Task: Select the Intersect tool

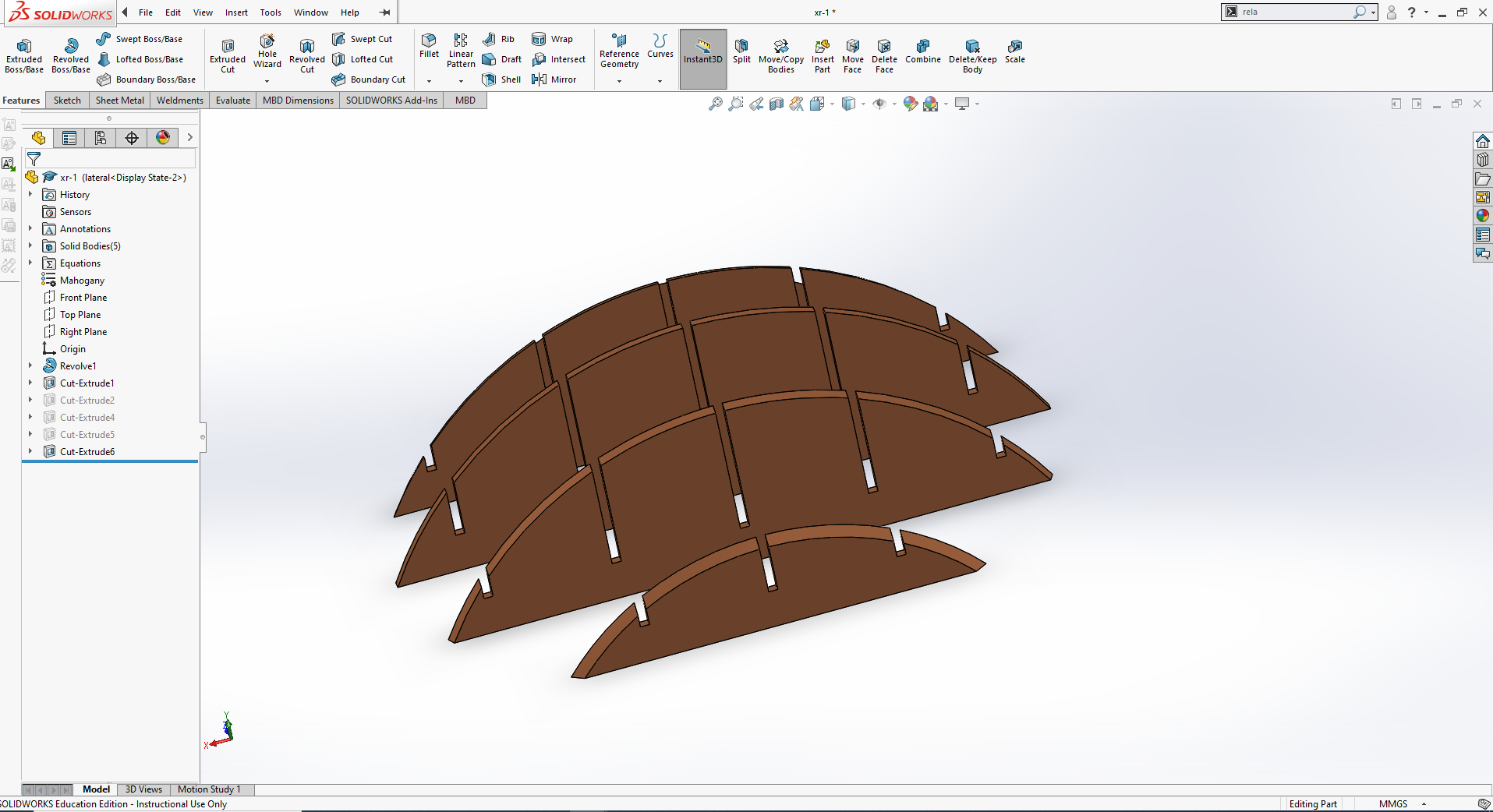Action: tap(558, 59)
